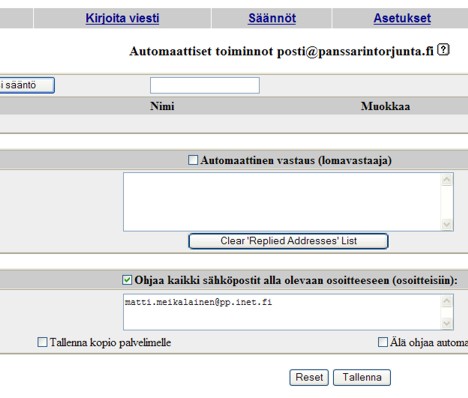Image resolution: width=468 pixels, height=398 pixels.
Task: Open the Asetukset settings link
Action: pyautogui.click(x=402, y=18)
